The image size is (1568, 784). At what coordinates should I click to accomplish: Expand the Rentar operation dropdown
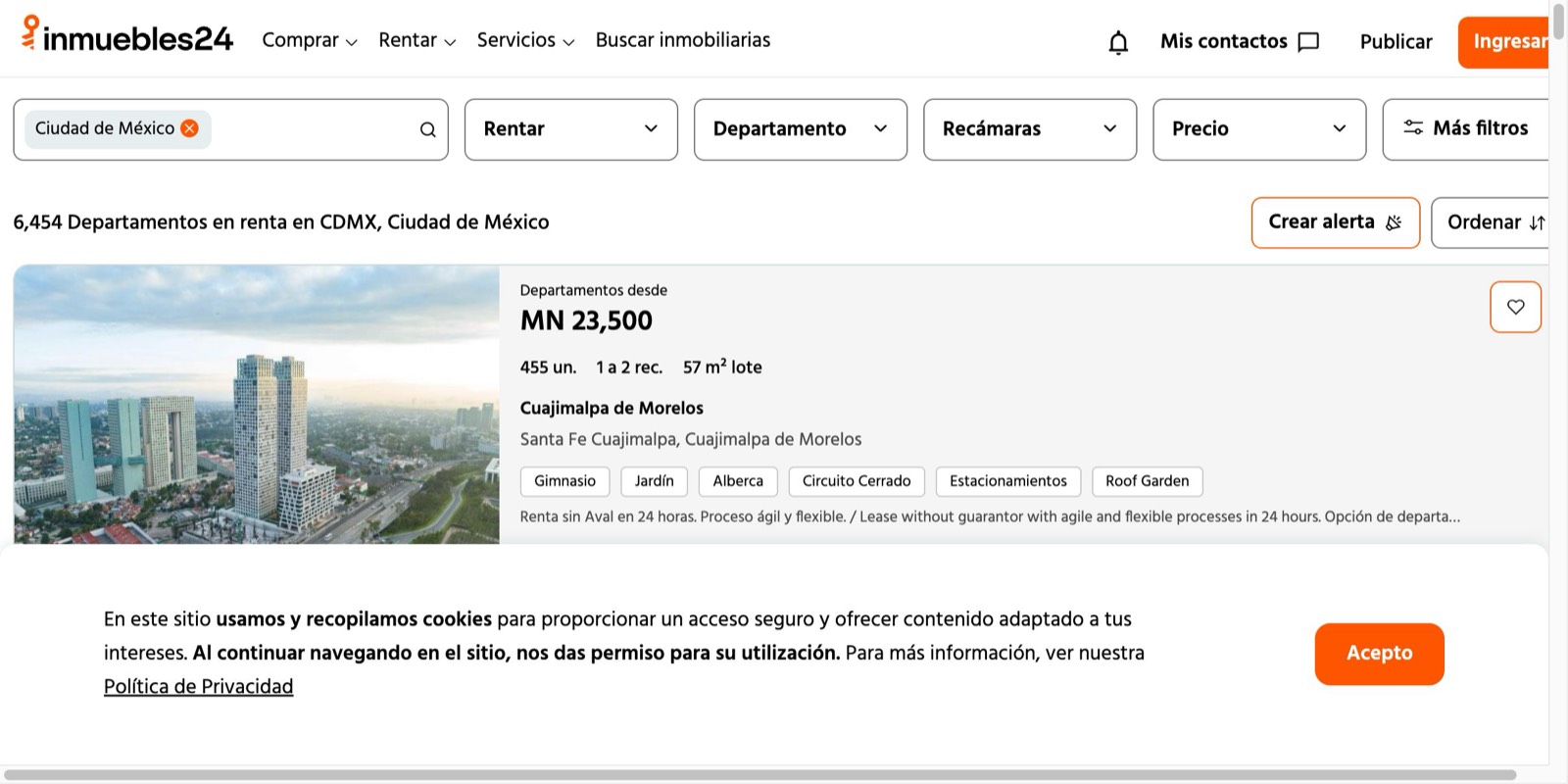coord(570,129)
